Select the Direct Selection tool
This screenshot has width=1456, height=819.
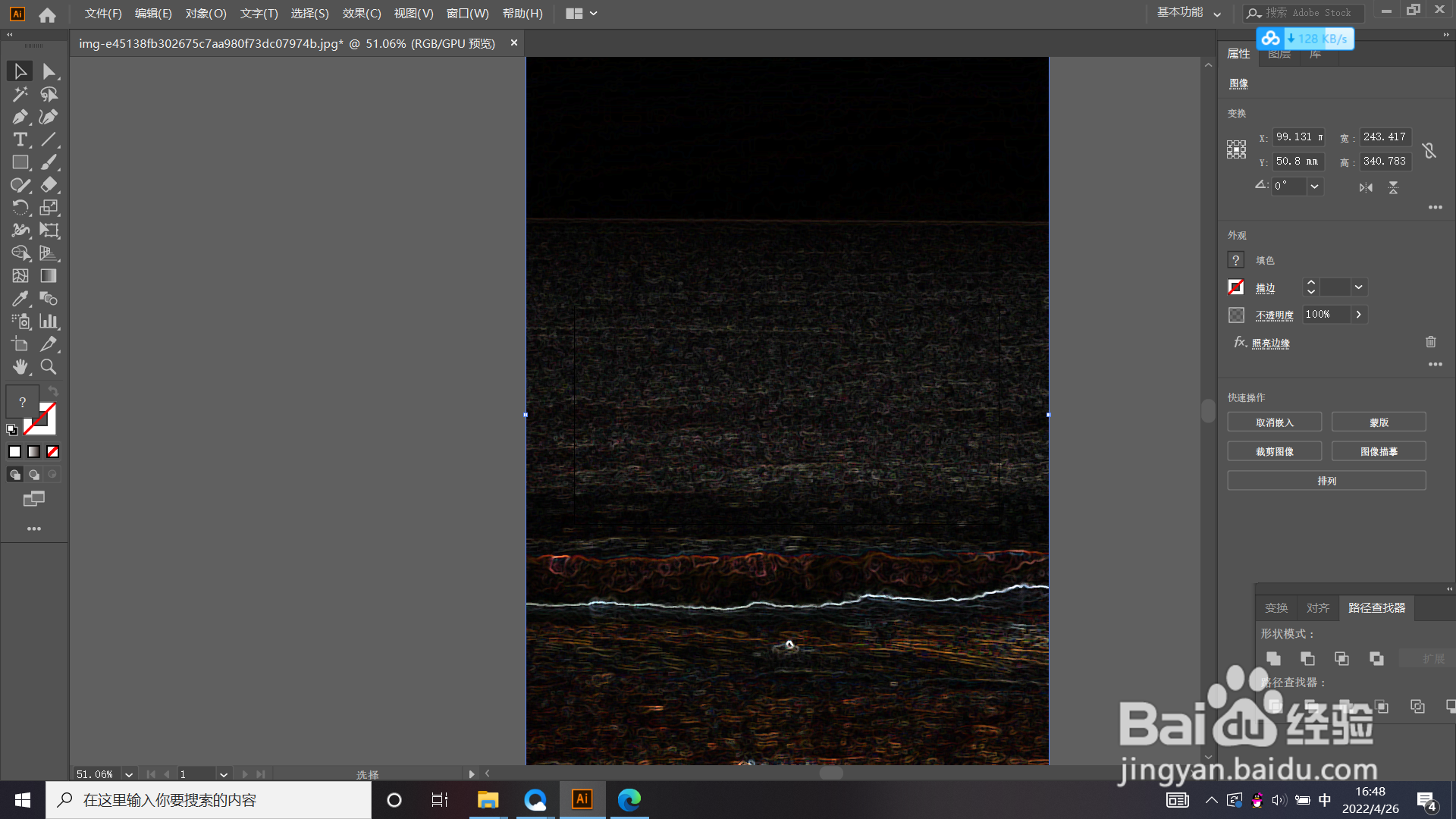49,71
